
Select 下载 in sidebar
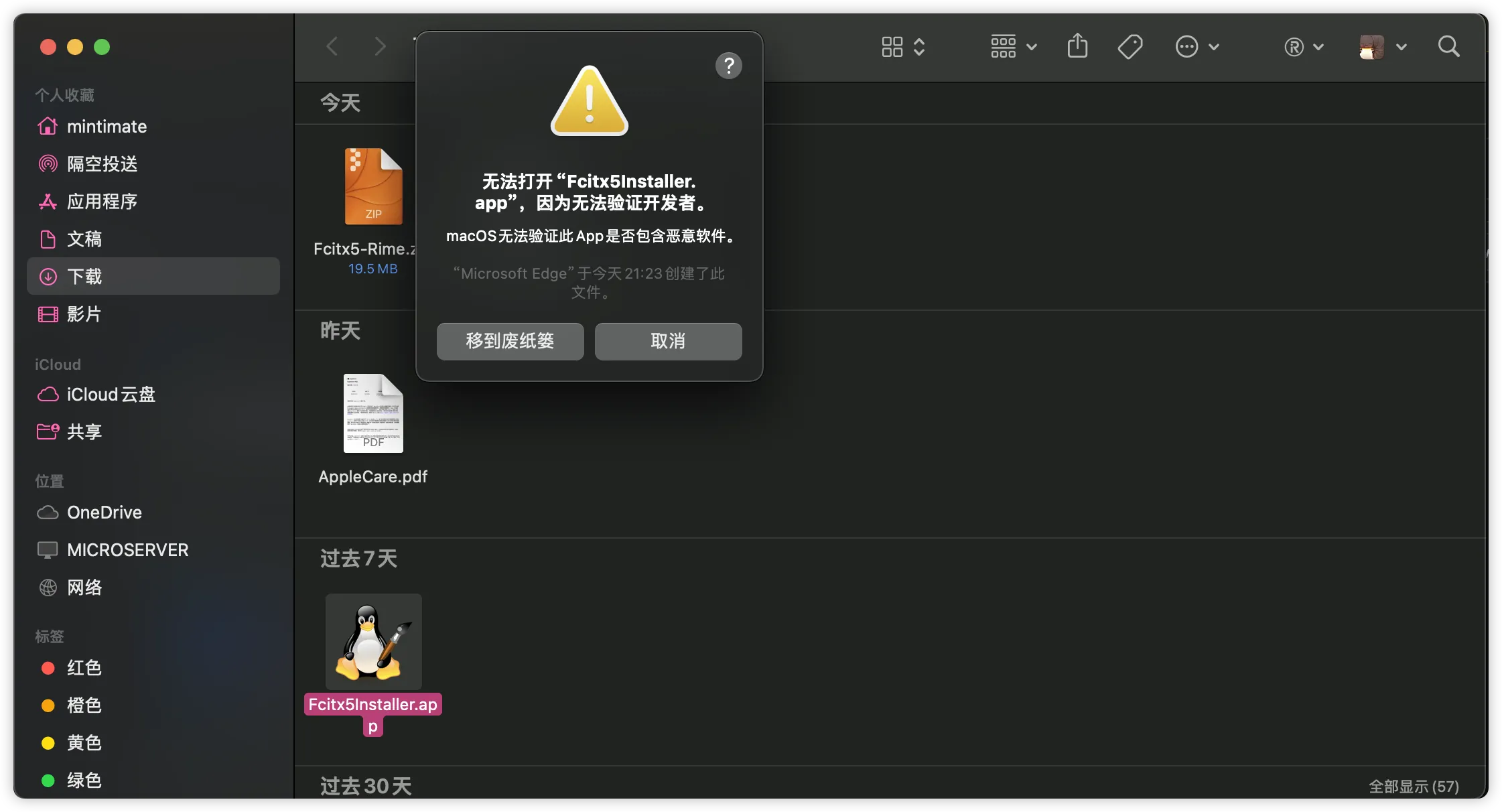click(x=153, y=276)
